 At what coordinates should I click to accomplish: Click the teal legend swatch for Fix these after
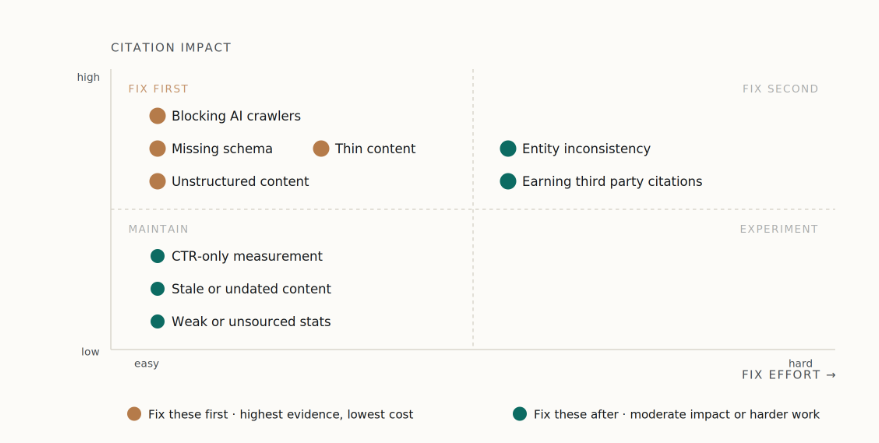coord(520,414)
